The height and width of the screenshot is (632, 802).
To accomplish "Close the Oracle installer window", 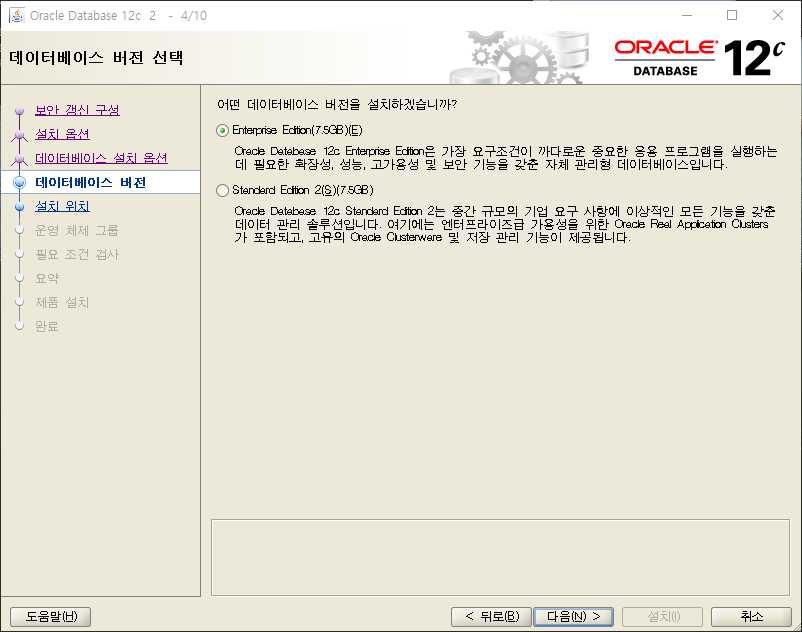I will [778, 15].
